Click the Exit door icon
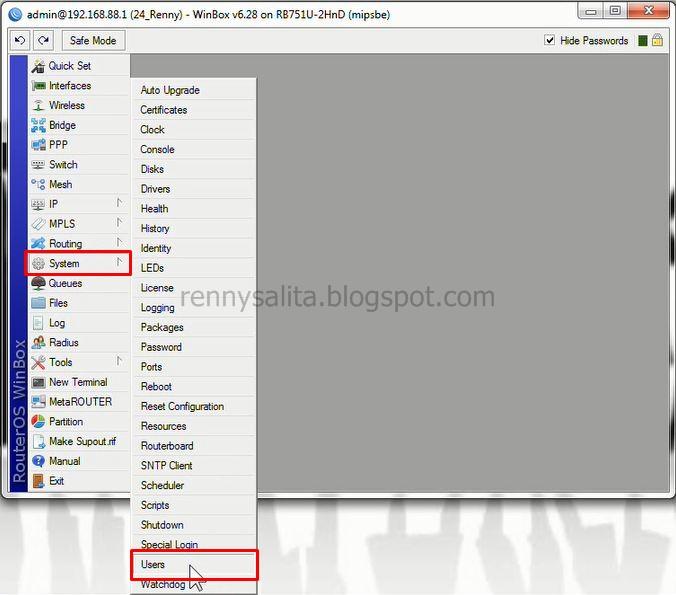 (38, 481)
